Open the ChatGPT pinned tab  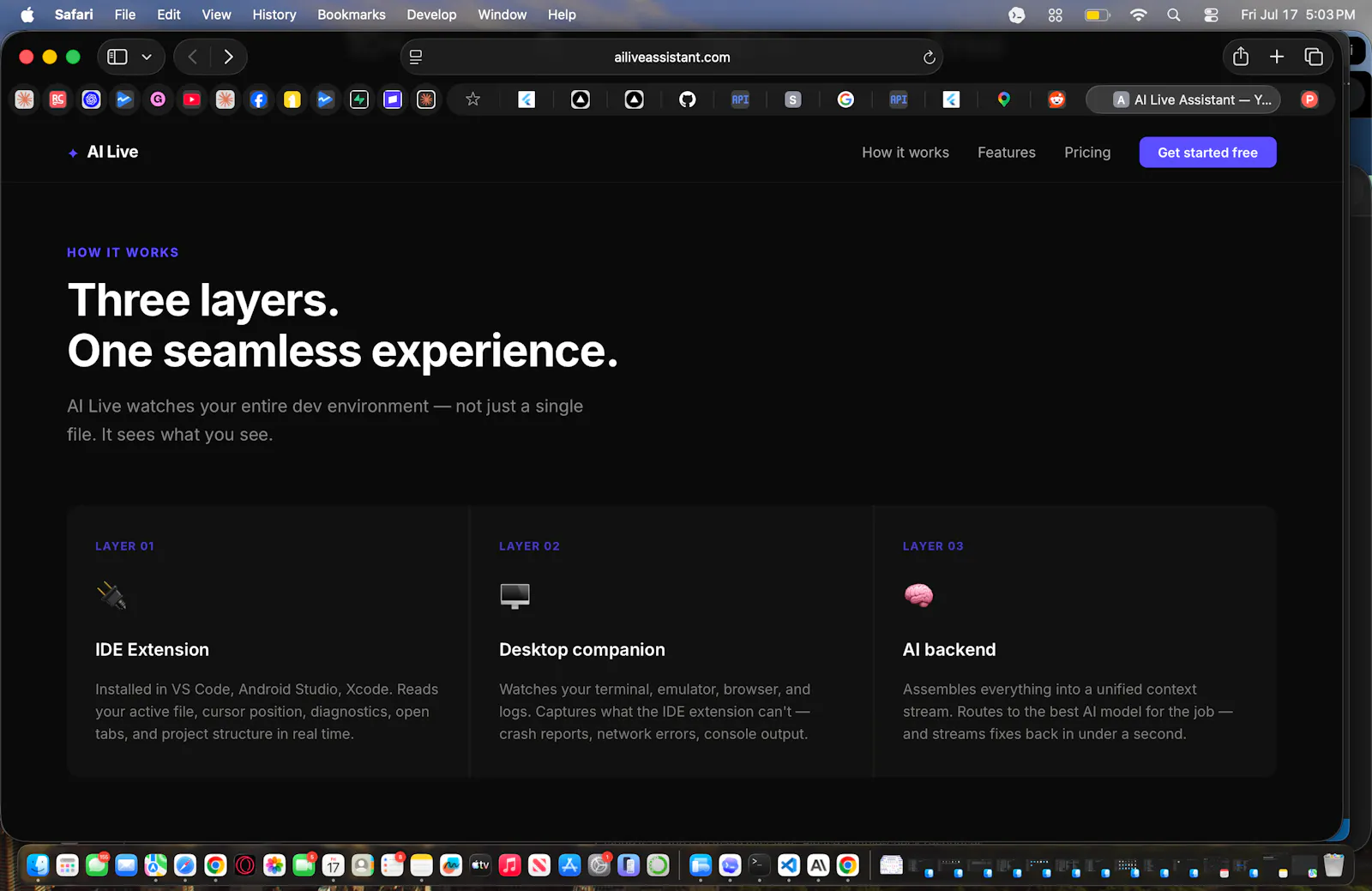click(91, 99)
